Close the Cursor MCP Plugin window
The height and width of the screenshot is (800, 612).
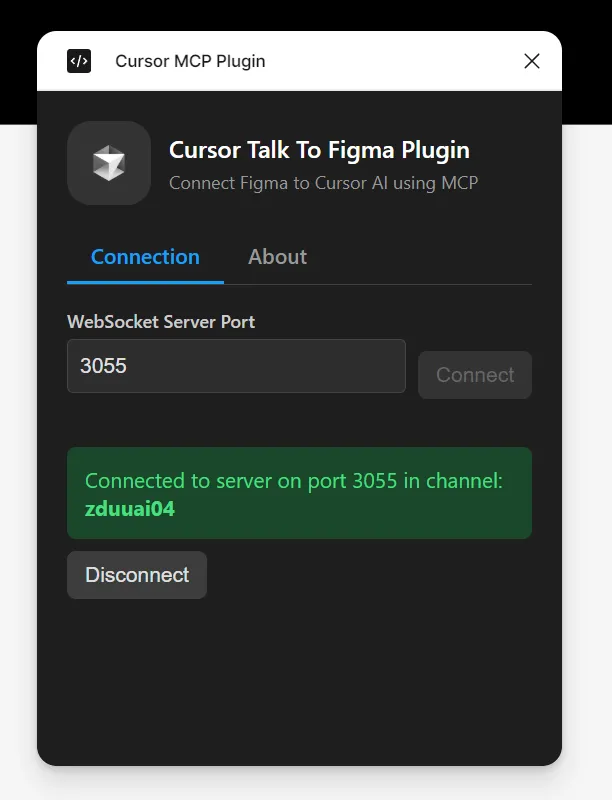pyautogui.click(x=532, y=61)
